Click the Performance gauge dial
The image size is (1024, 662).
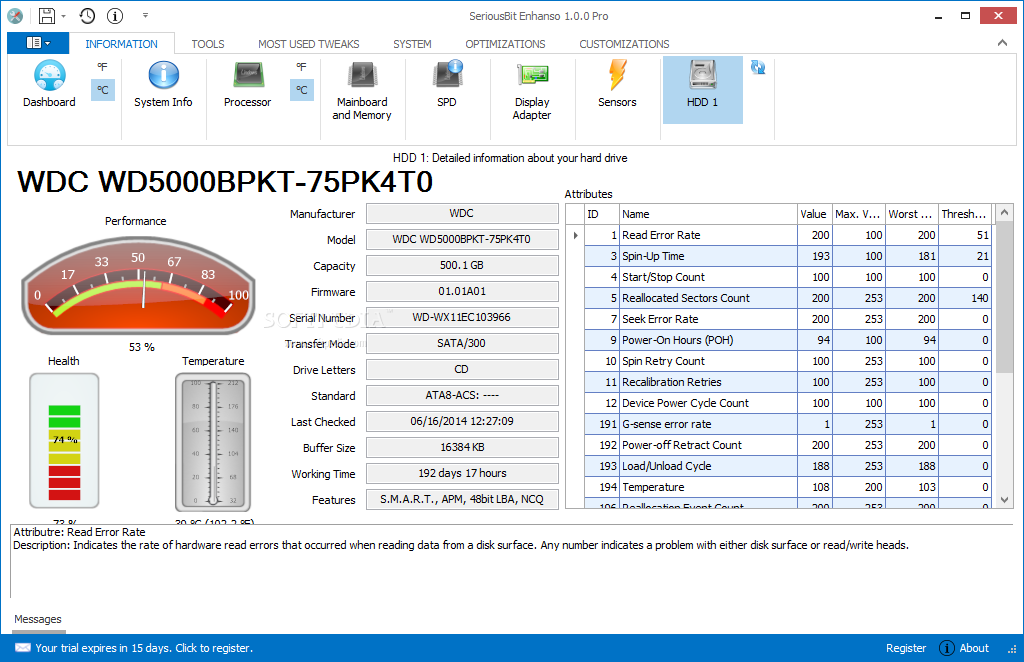click(x=138, y=287)
